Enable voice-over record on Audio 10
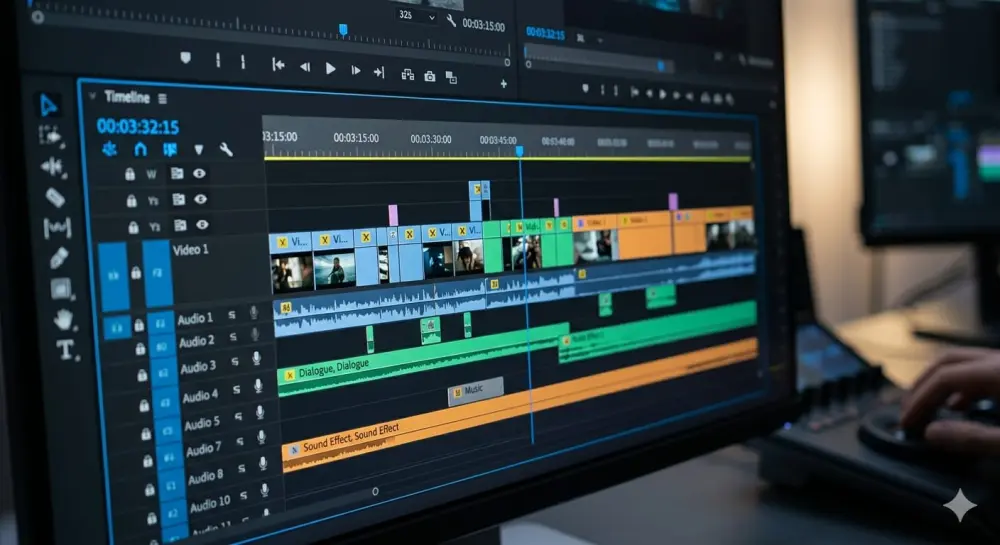1000x545 pixels. tap(264, 491)
